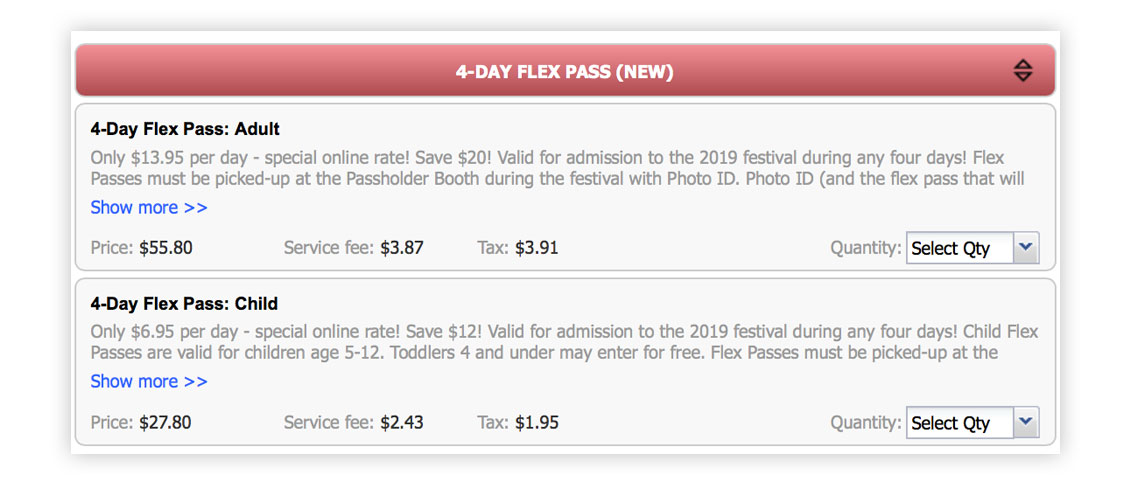Open the Child pass Select Qty dropdown
The width and height of the screenshot is (1130, 484).
pos(972,423)
